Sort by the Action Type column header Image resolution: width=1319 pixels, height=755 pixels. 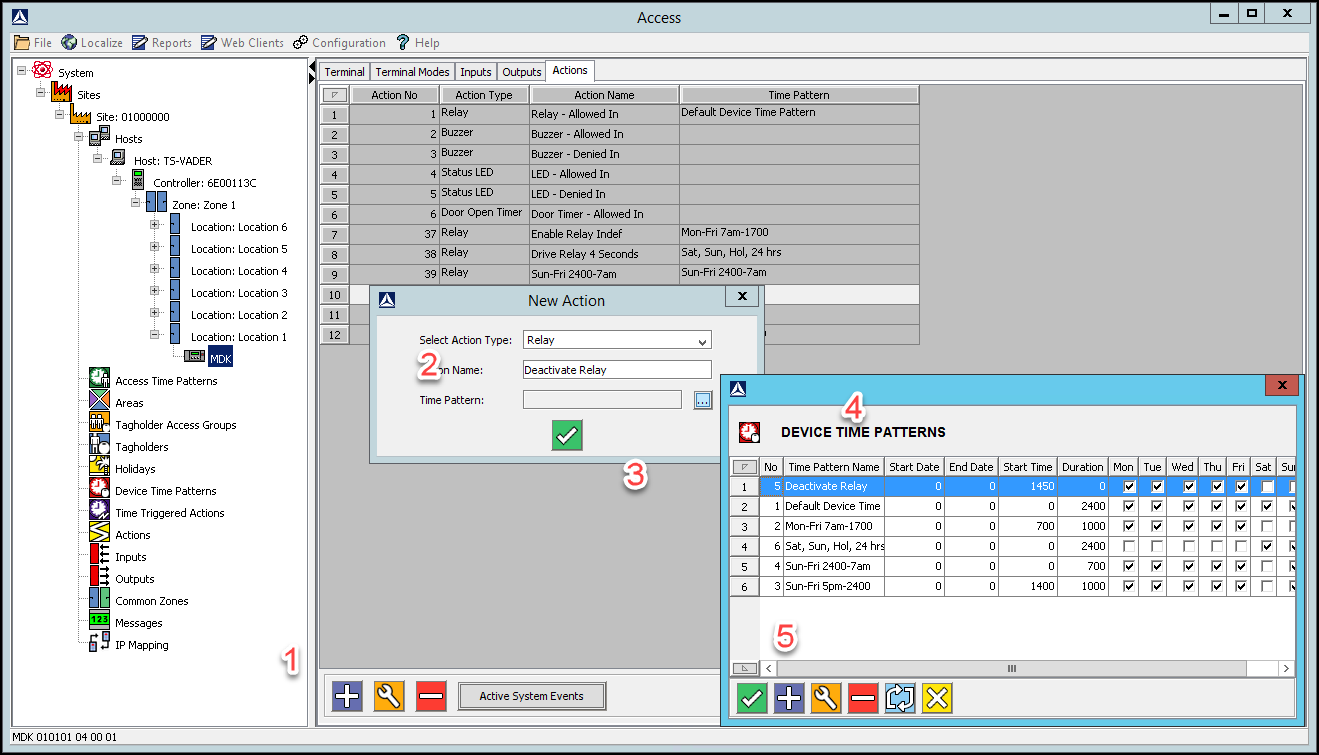484,95
